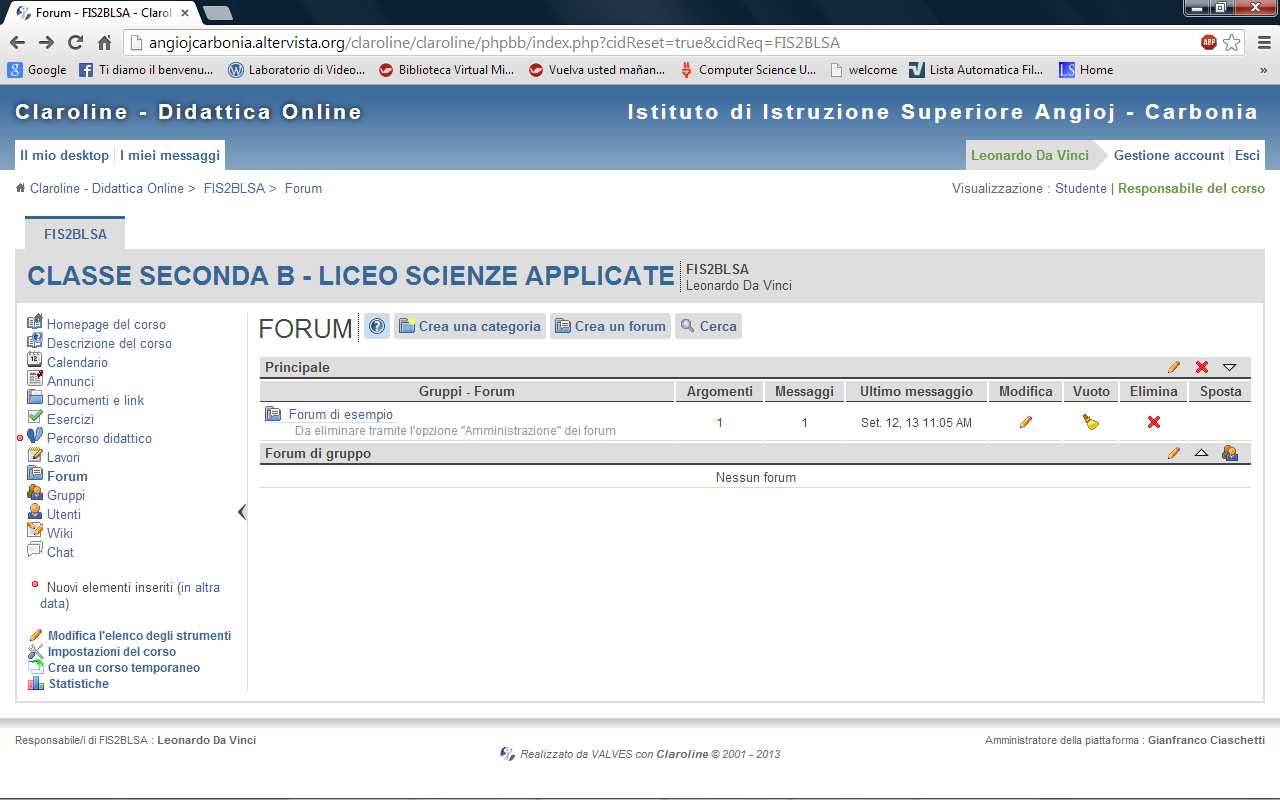Click the Crea una categoria button
The width and height of the screenshot is (1280, 800).
point(469,326)
